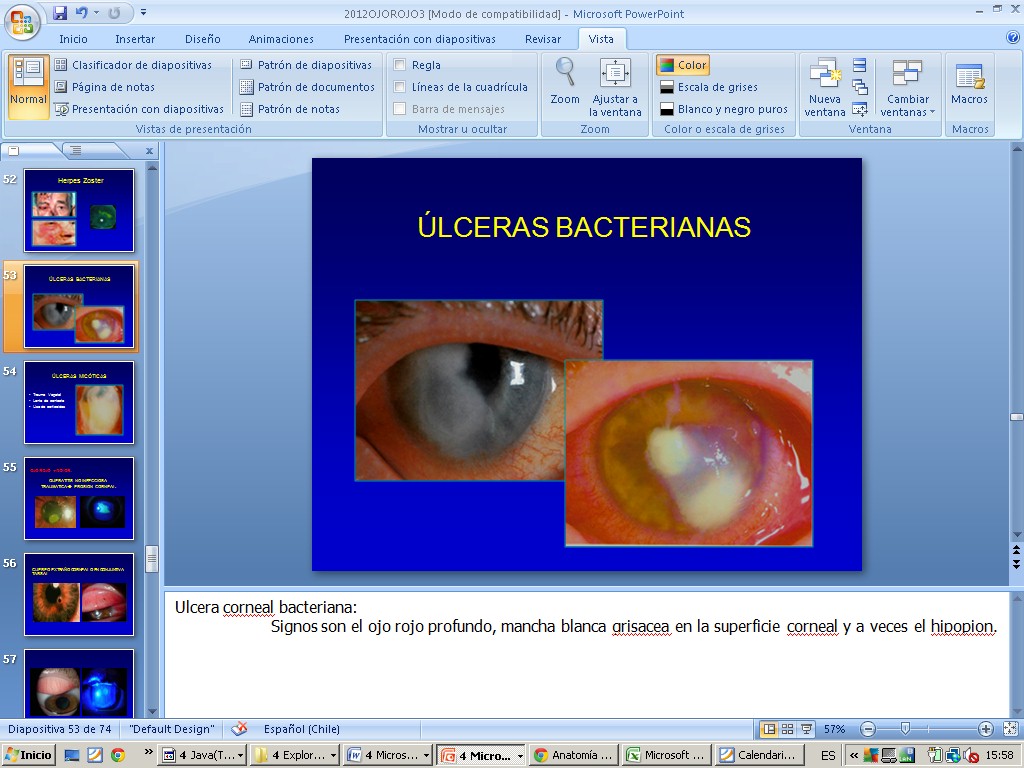1024x768 pixels.
Task: Toggle Líneas de la cuadrícula checkbox
Action: [x=400, y=87]
